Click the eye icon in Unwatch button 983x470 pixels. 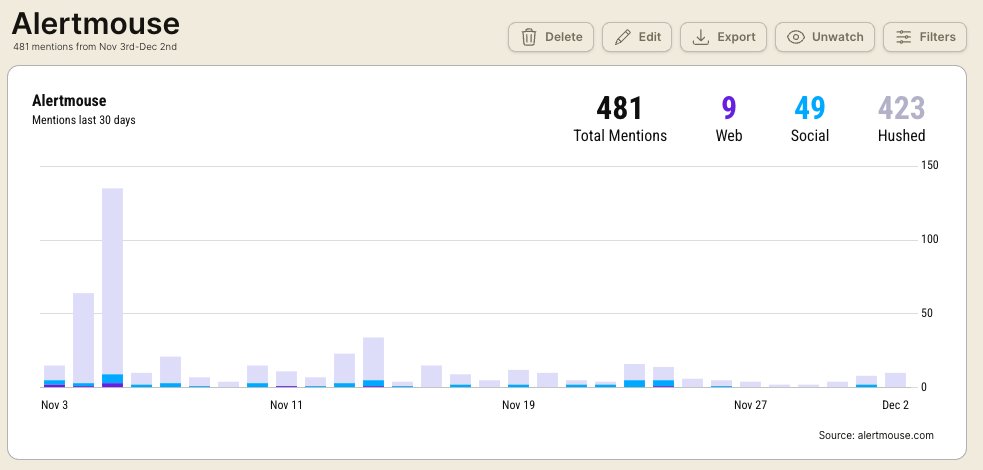pos(796,37)
